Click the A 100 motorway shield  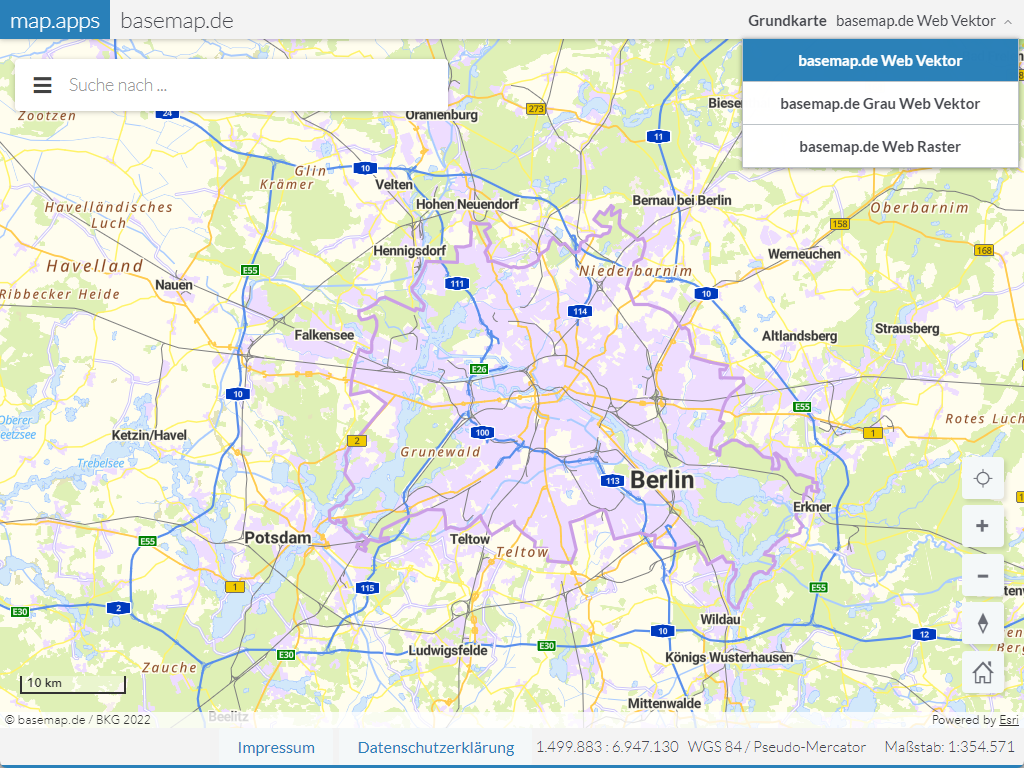click(x=483, y=432)
